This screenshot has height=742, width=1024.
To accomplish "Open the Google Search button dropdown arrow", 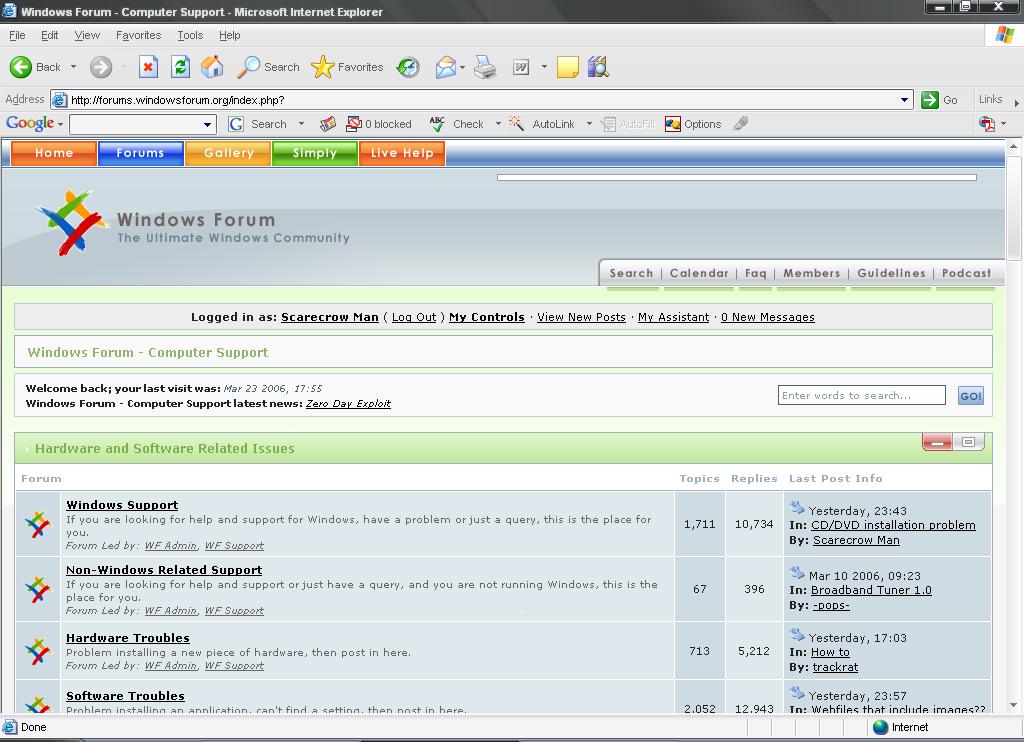I will (x=301, y=123).
